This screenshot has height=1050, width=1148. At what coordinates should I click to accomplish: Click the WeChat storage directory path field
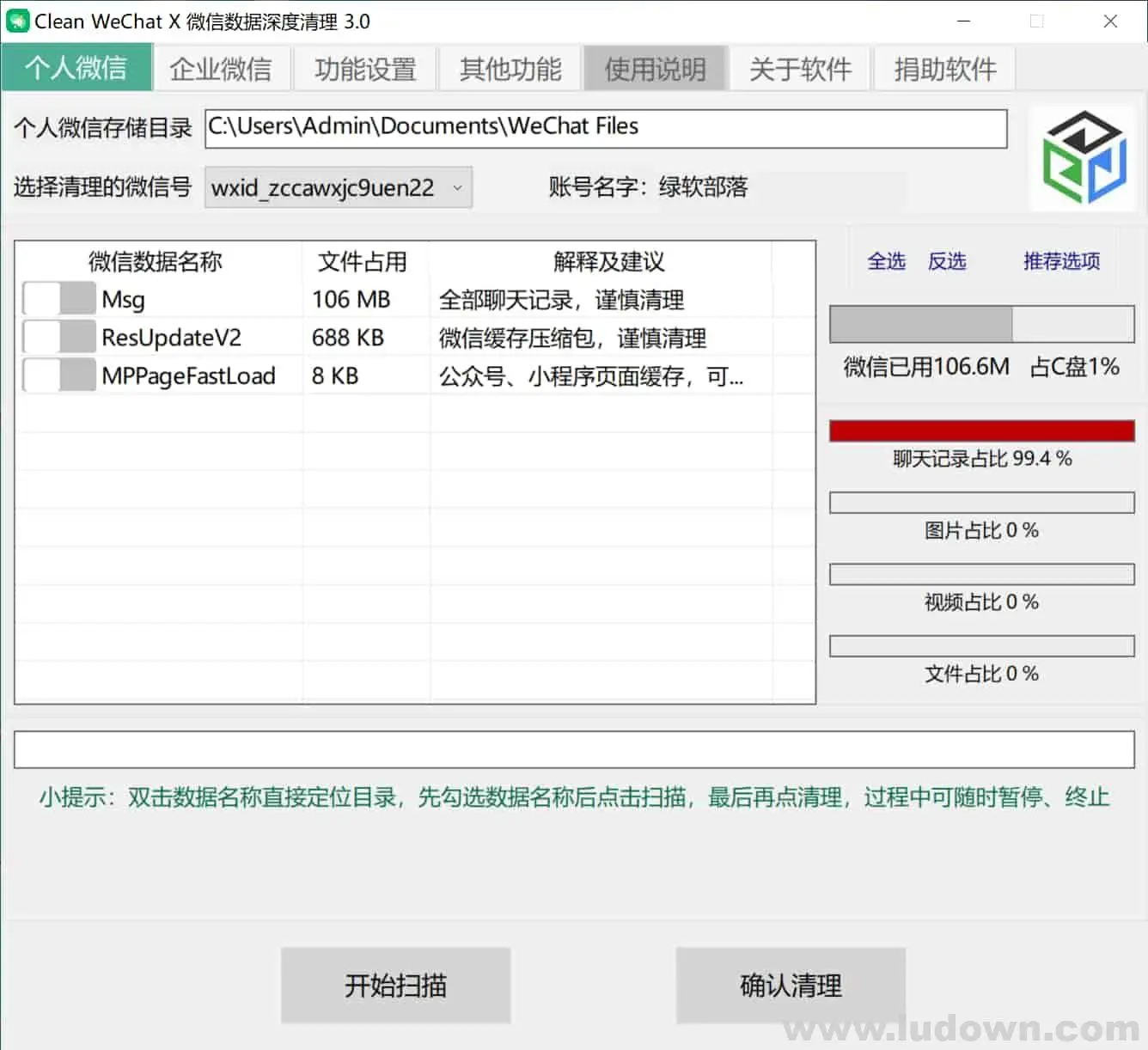click(606, 128)
